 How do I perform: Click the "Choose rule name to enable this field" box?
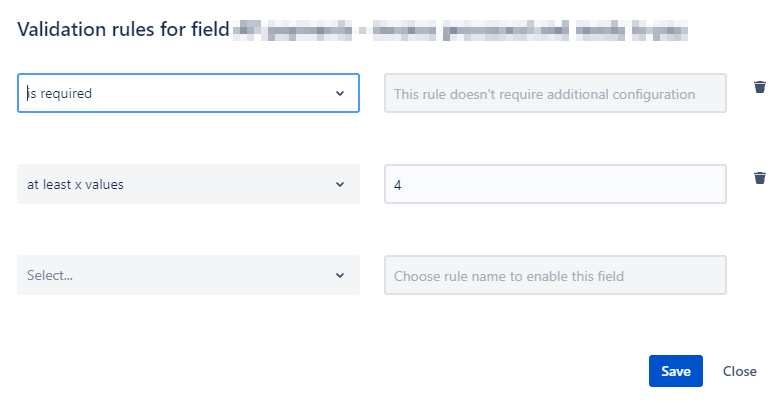[555, 275]
